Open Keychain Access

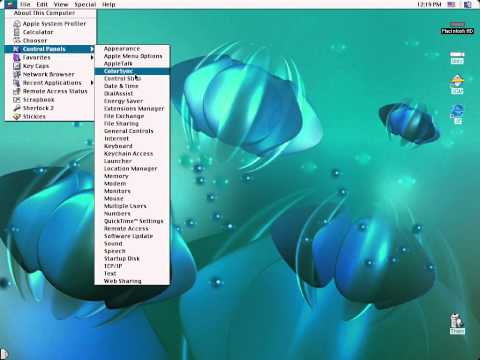pyautogui.click(x=132, y=153)
